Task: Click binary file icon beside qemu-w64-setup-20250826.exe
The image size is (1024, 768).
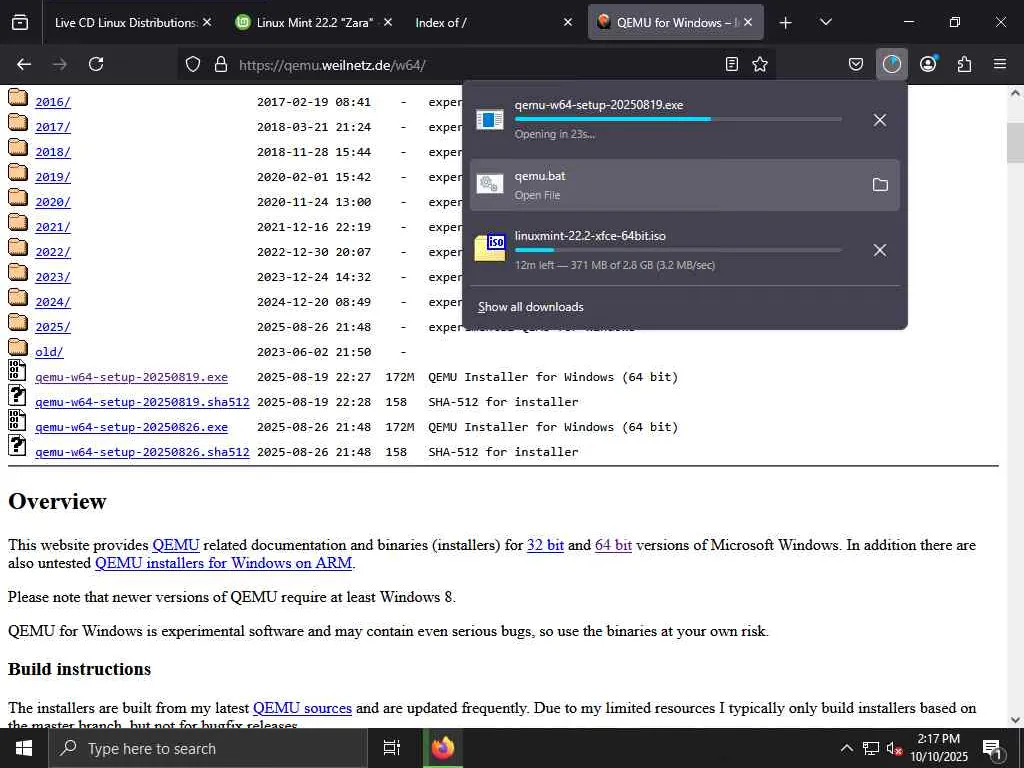Action: click(17, 420)
